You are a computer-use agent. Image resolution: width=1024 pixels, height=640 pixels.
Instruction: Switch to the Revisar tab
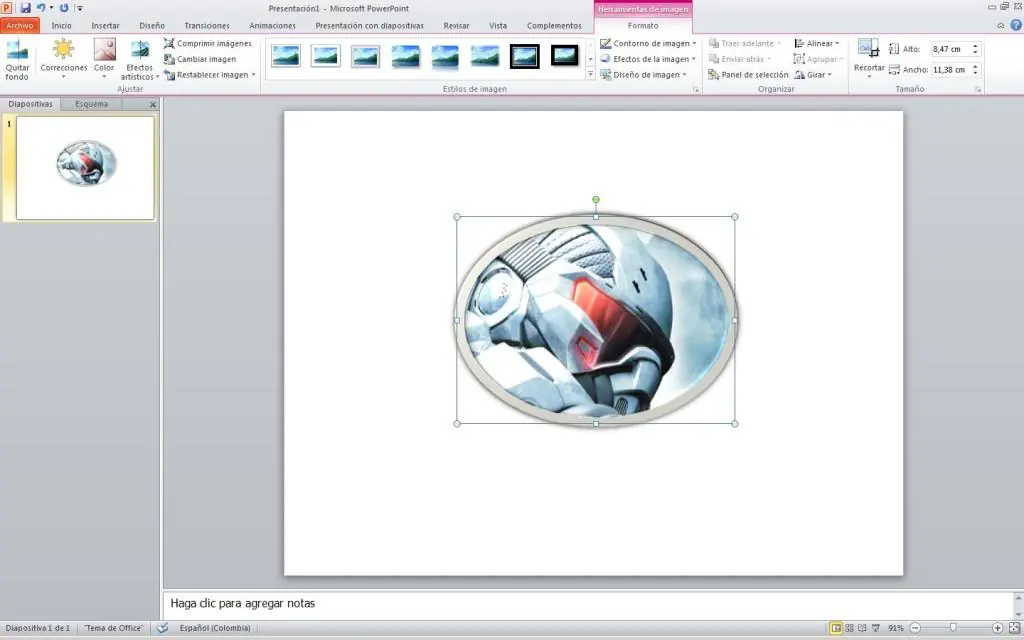456,25
